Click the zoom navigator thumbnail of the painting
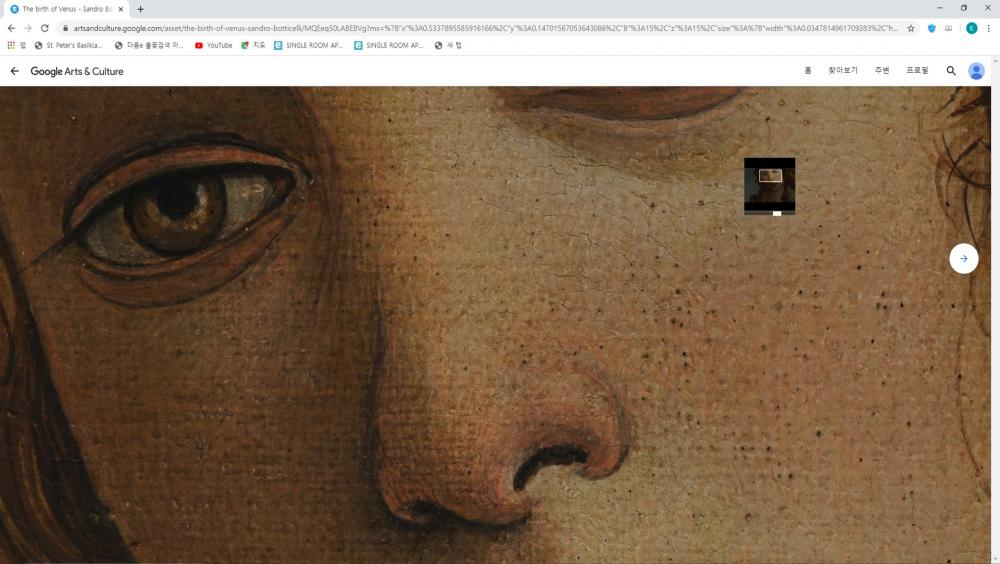 coord(769,184)
